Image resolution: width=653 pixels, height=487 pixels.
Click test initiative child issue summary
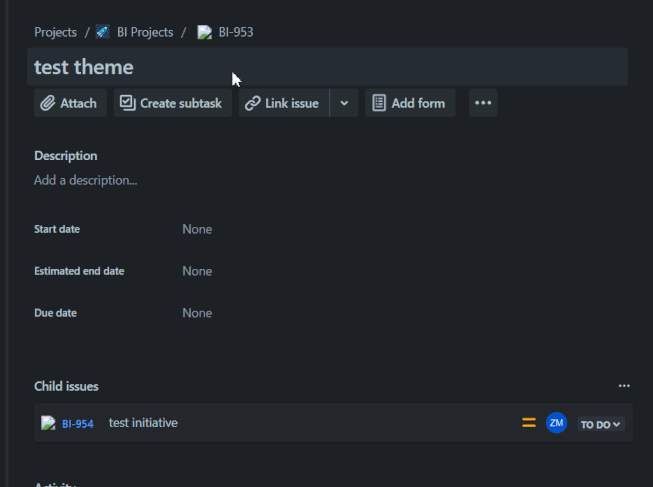pos(143,423)
